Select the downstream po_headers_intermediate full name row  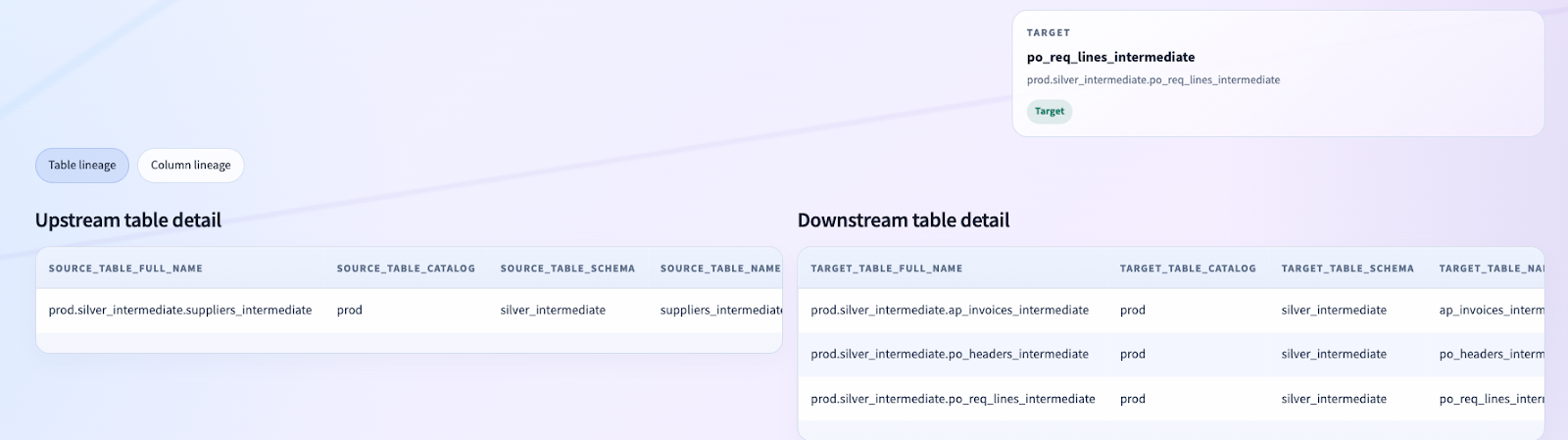950,355
